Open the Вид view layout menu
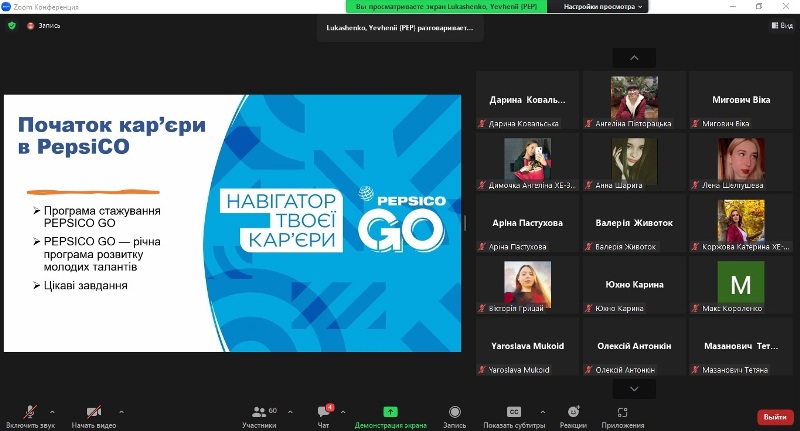Image resolution: width=800 pixels, height=431 pixels. (782, 25)
